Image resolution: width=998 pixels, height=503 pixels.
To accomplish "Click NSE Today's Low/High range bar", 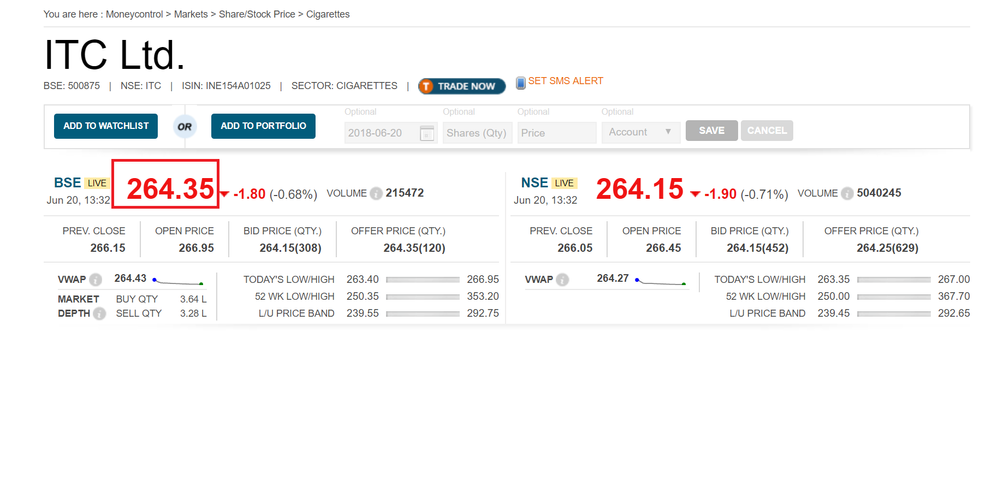I will (894, 280).
